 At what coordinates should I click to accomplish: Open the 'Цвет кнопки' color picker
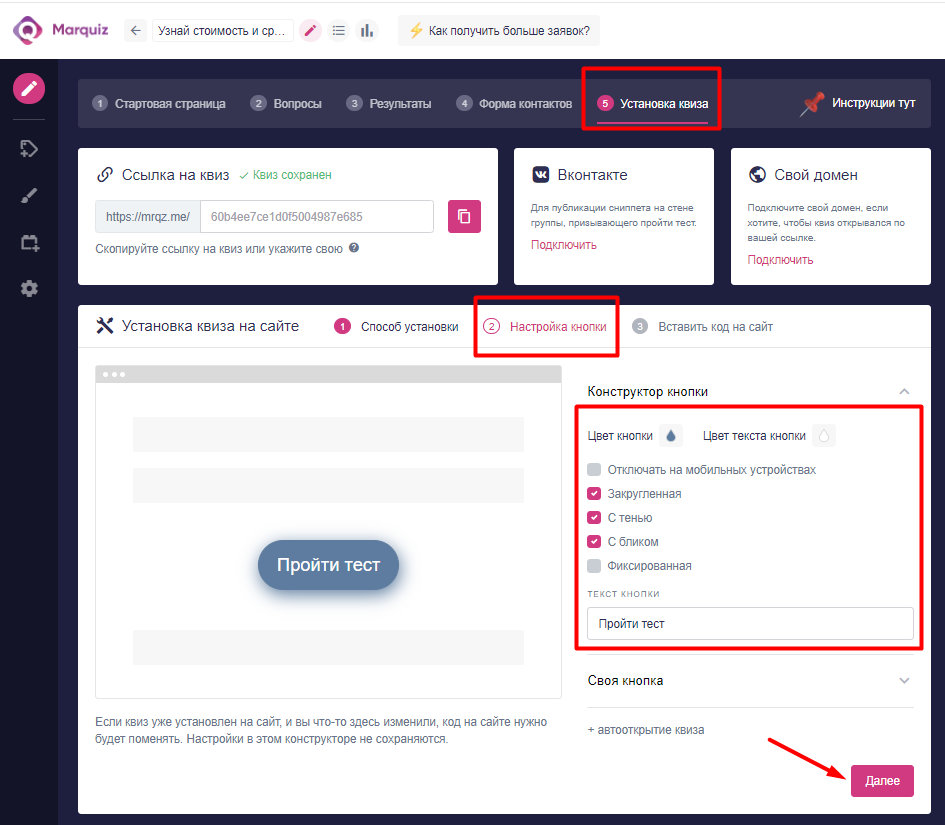(671, 436)
